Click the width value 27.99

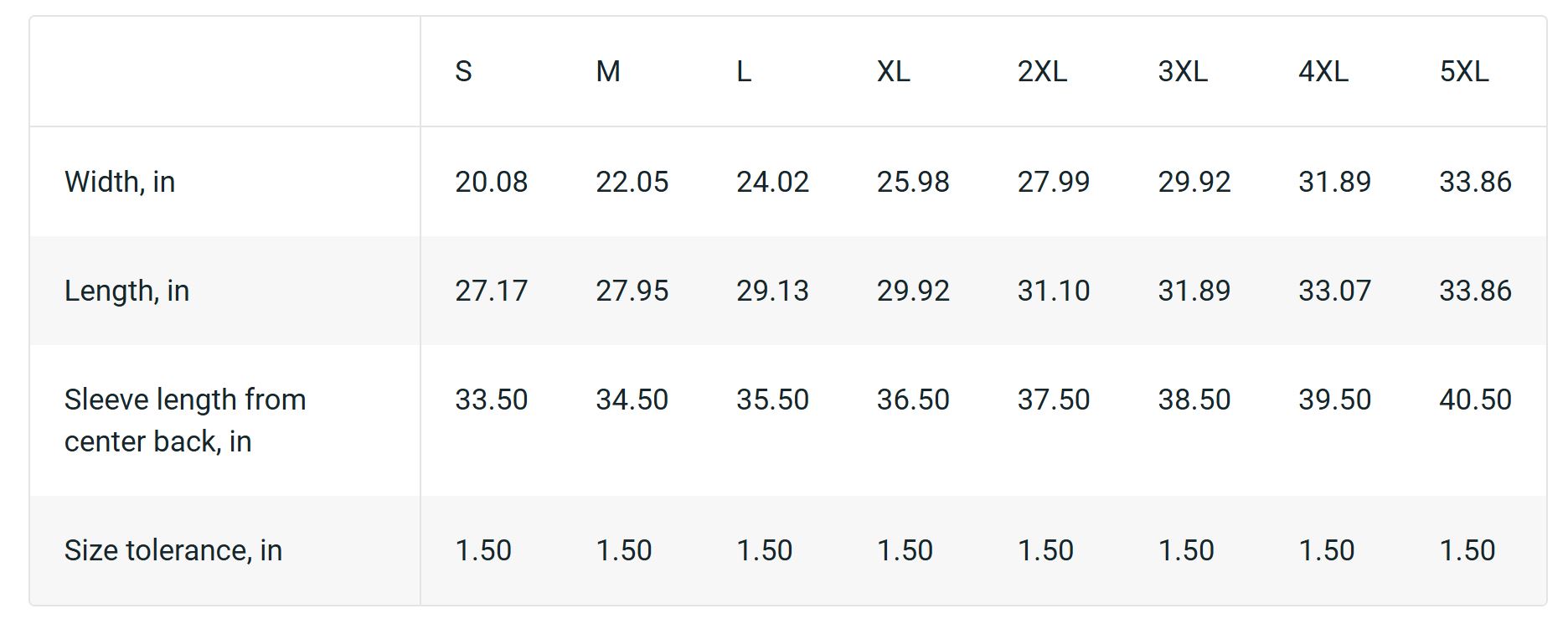[x=1054, y=182]
